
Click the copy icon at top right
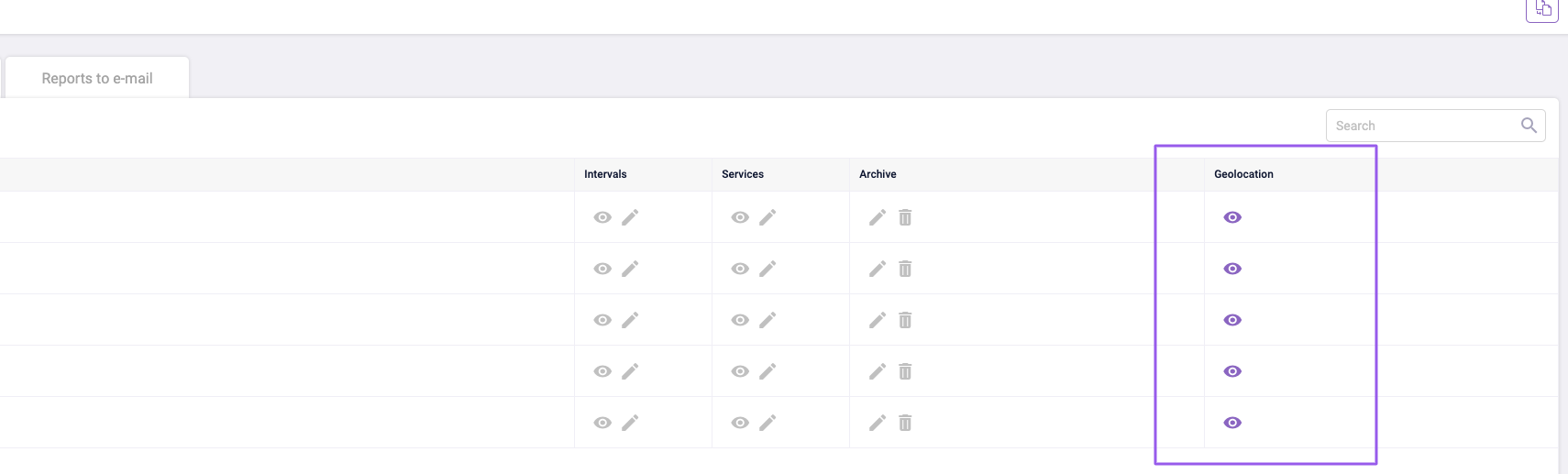pos(1542,9)
